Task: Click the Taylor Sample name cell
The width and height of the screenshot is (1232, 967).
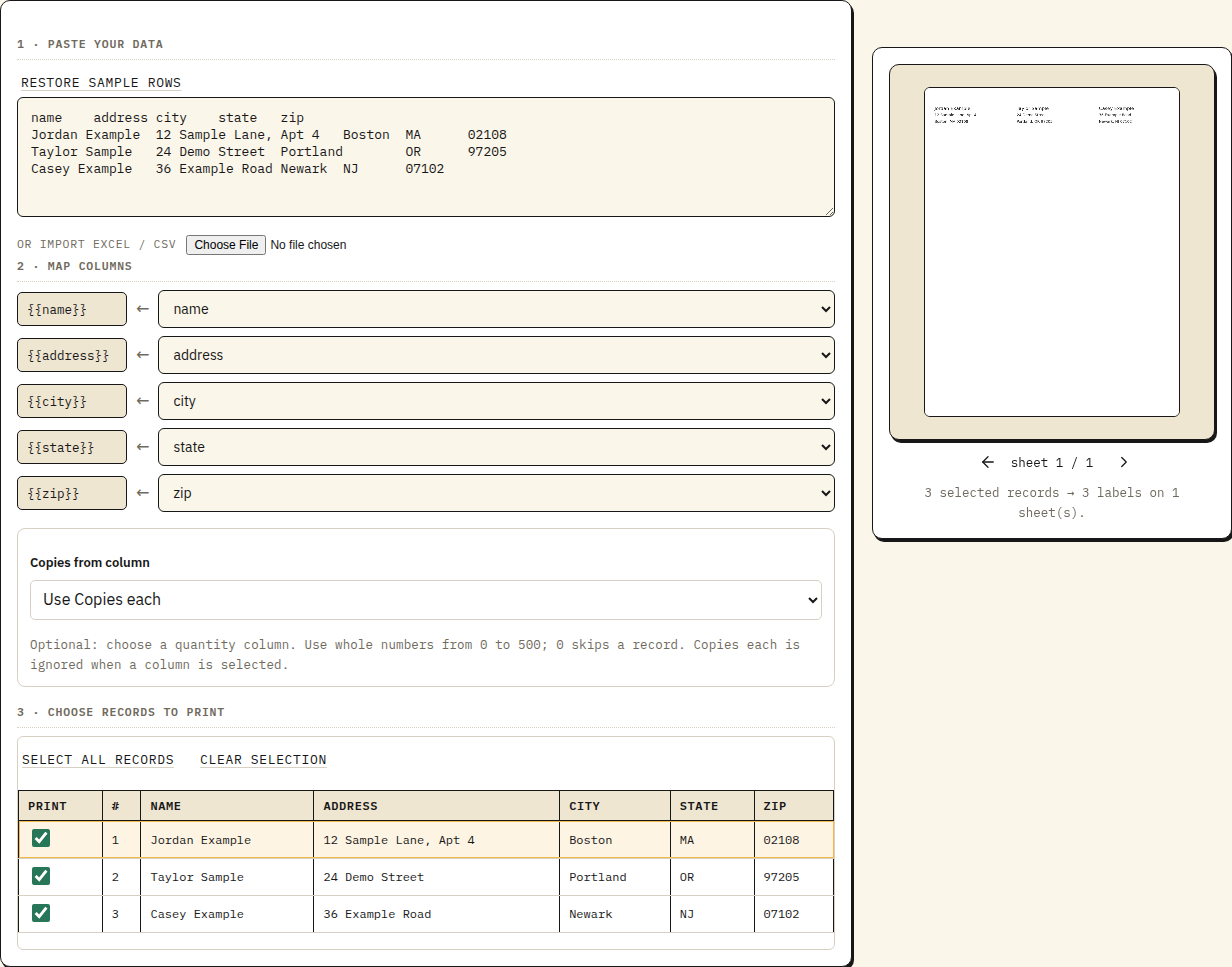Action: point(227,877)
